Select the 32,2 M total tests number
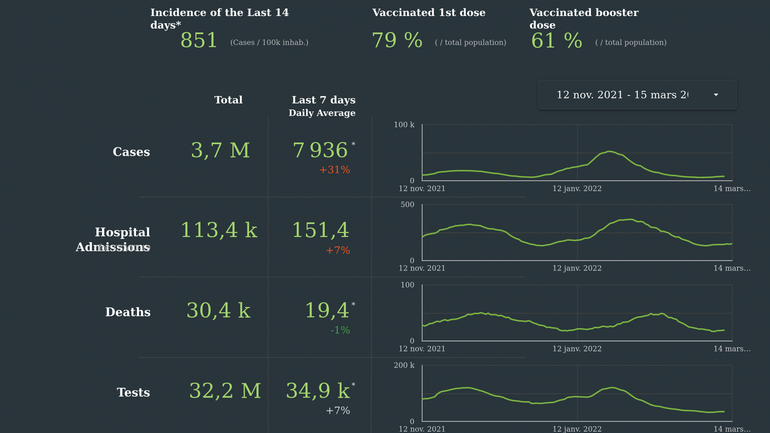Image resolution: width=770 pixels, height=433 pixels. [x=224, y=391]
